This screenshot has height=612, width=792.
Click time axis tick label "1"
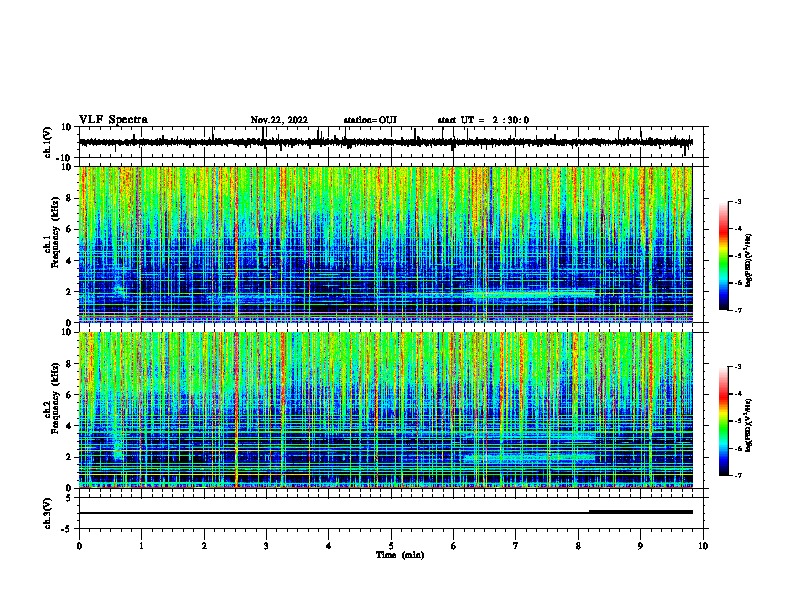tap(141, 546)
